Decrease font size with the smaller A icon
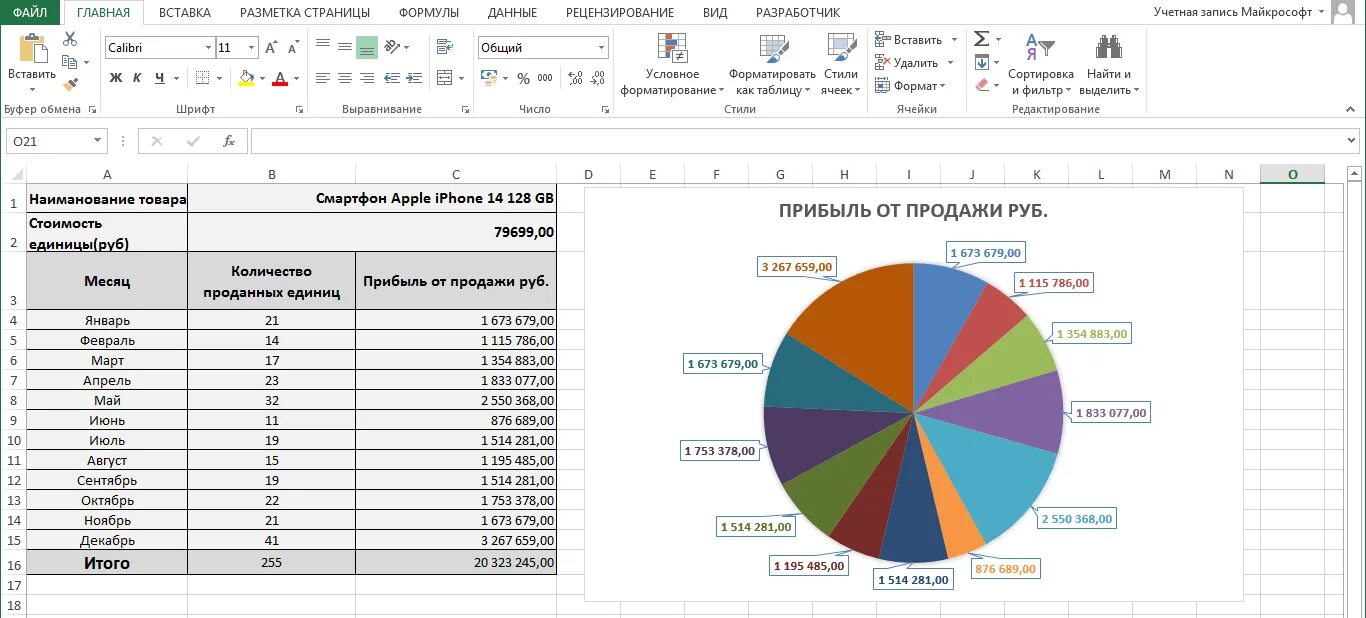 pyautogui.click(x=294, y=48)
